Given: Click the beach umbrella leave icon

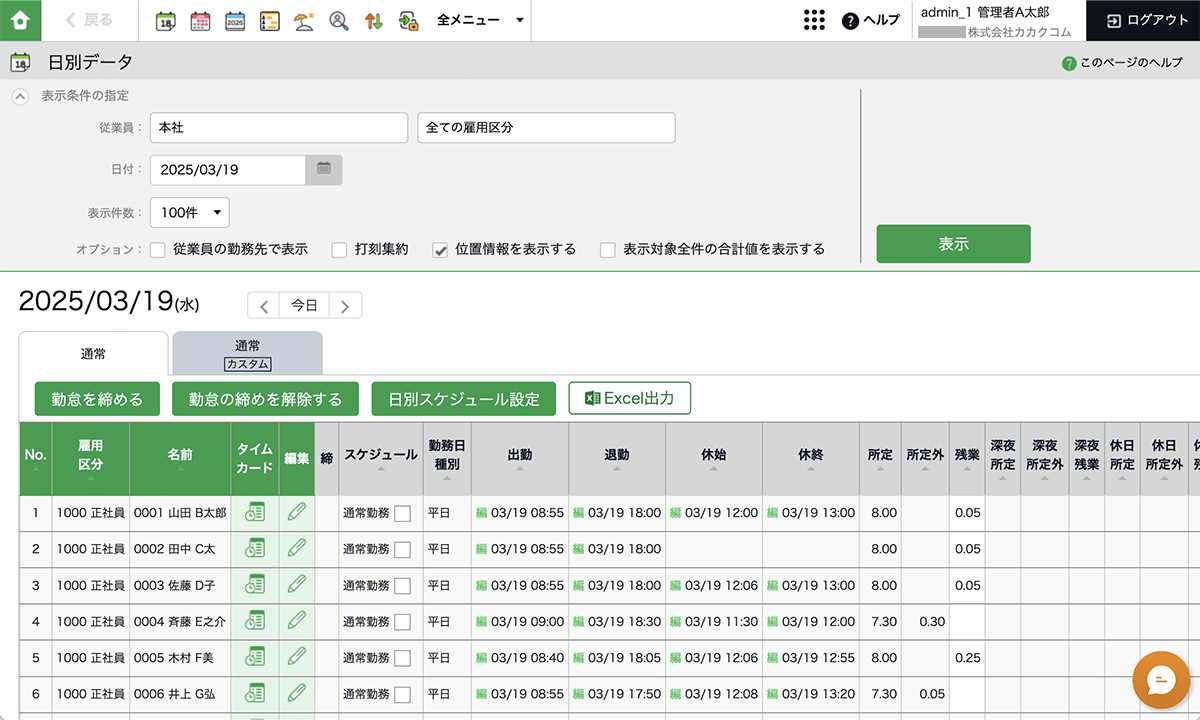Looking at the screenshot, I should (304, 20).
